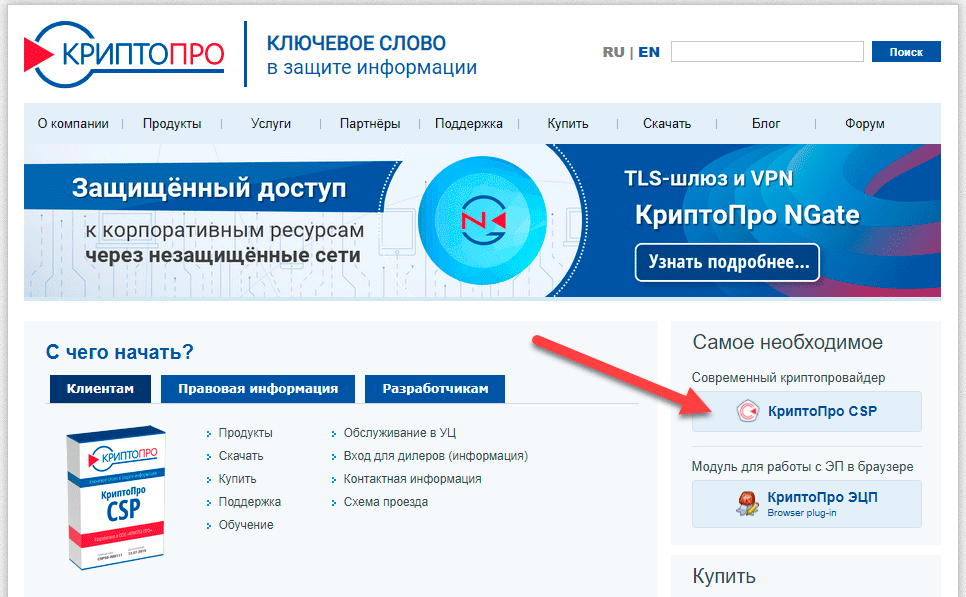The image size is (966, 597).
Task: Click the КриптоПро logo in the header
Action: pyautogui.click(x=124, y=54)
